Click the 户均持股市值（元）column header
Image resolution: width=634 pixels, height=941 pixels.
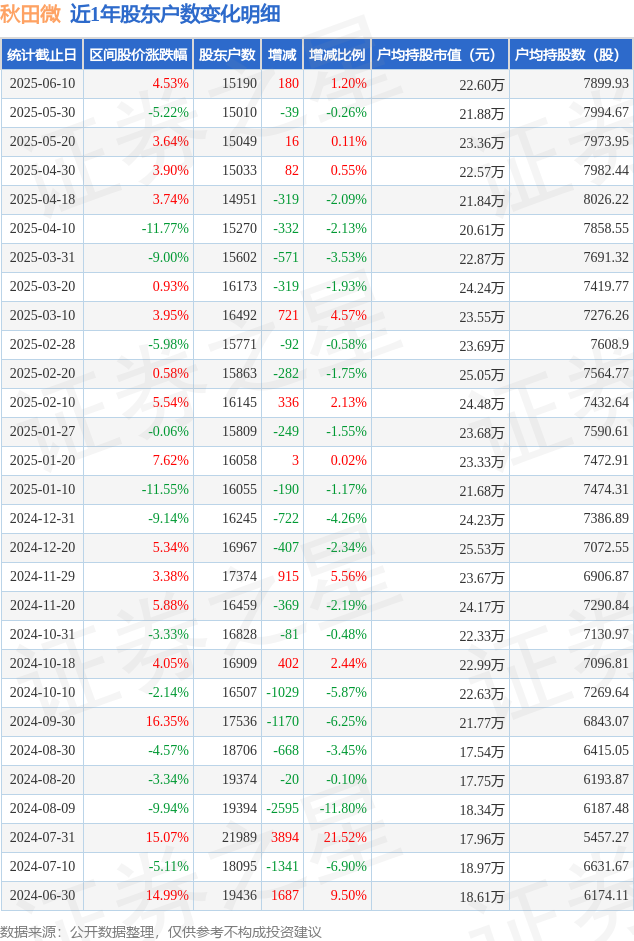pyautogui.click(x=440, y=55)
